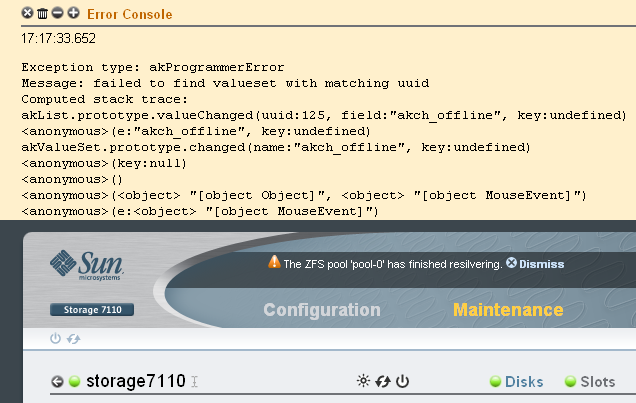This screenshot has height=403, width=636.
Task: Dismiss the ZFS resilvering notification
Action: point(535,264)
